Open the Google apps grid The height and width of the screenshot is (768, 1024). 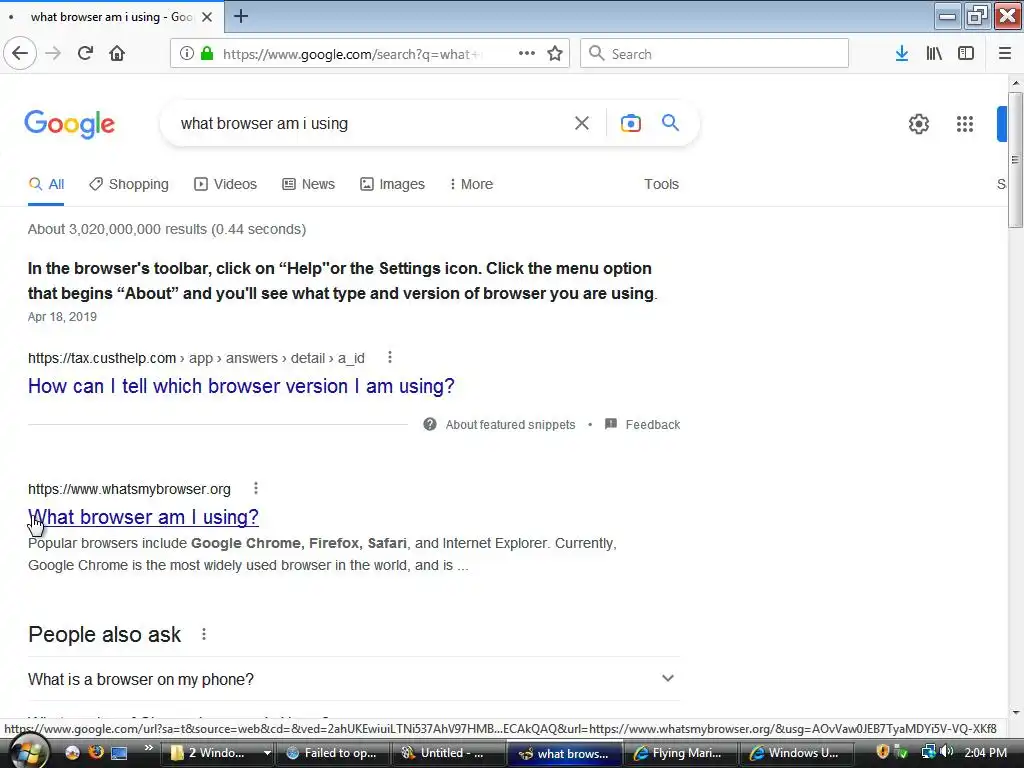point(965,124)
